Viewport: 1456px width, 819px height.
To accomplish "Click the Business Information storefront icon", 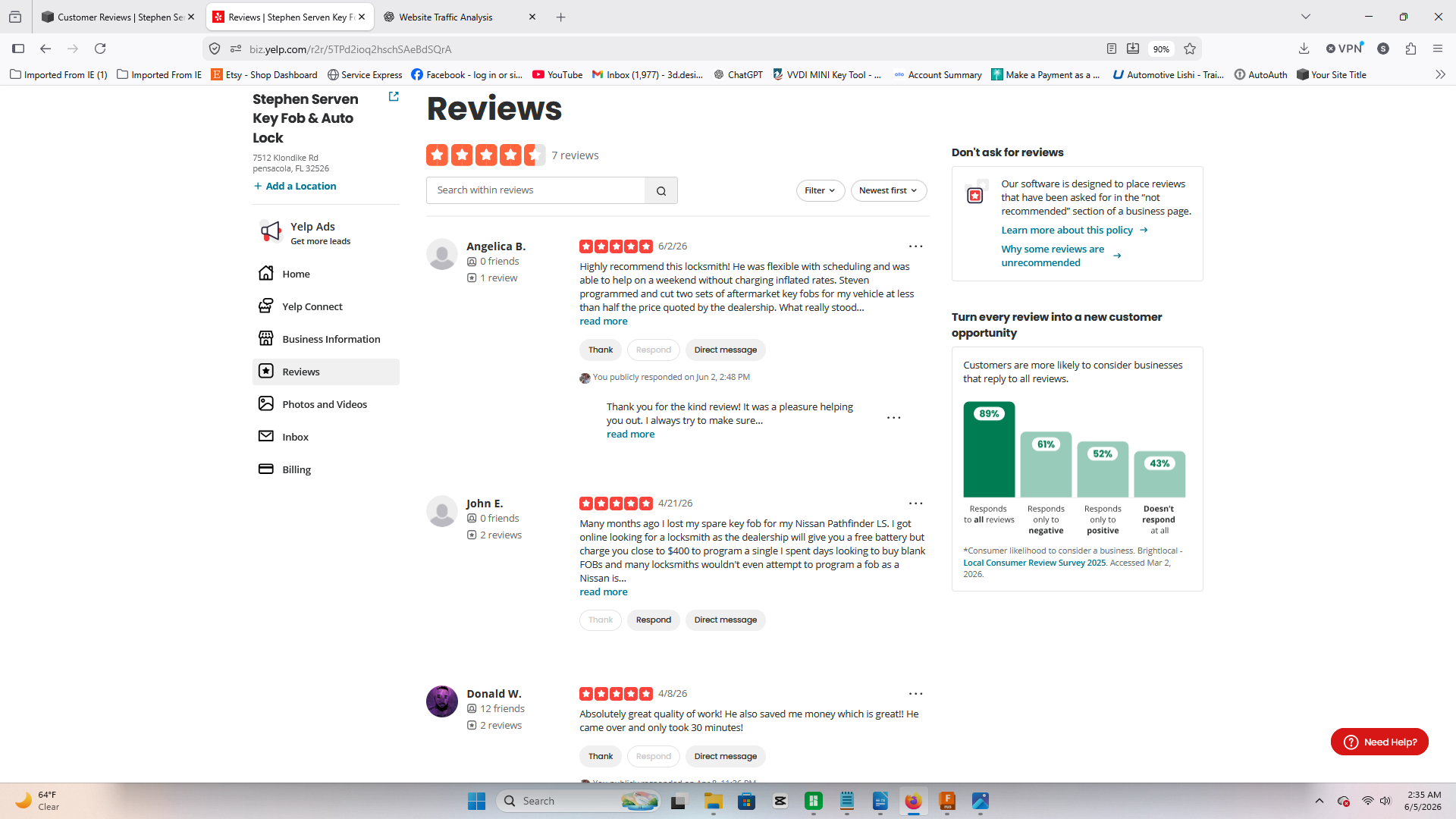I will (x=265, y=339).
